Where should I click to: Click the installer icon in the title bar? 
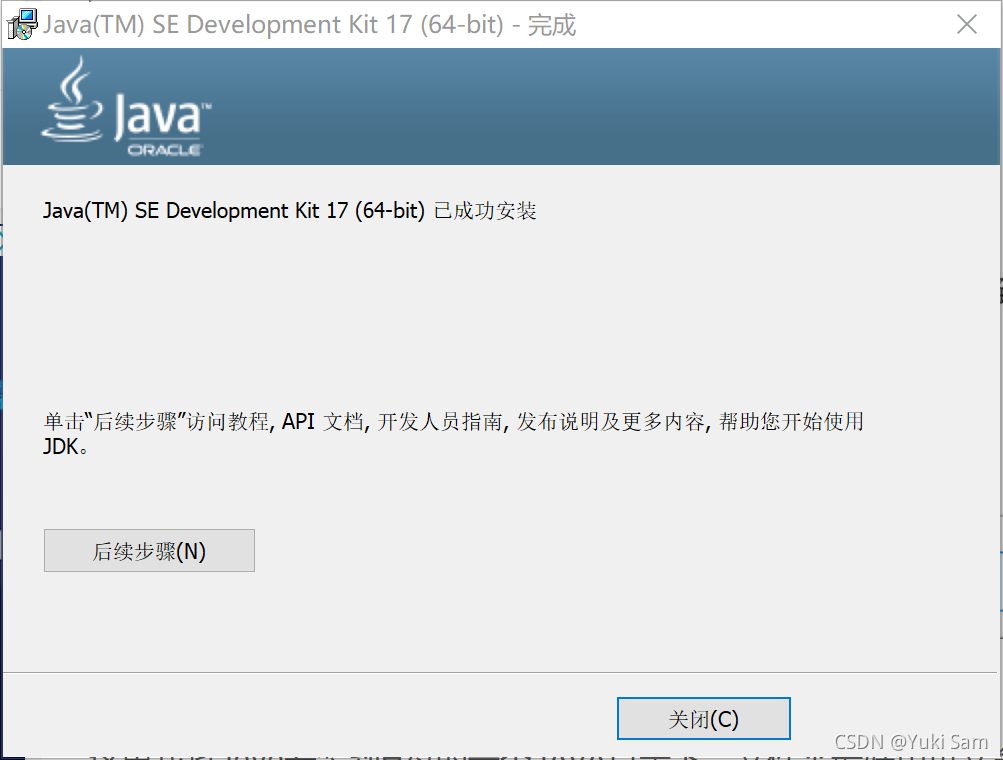[x=22, y=24]
